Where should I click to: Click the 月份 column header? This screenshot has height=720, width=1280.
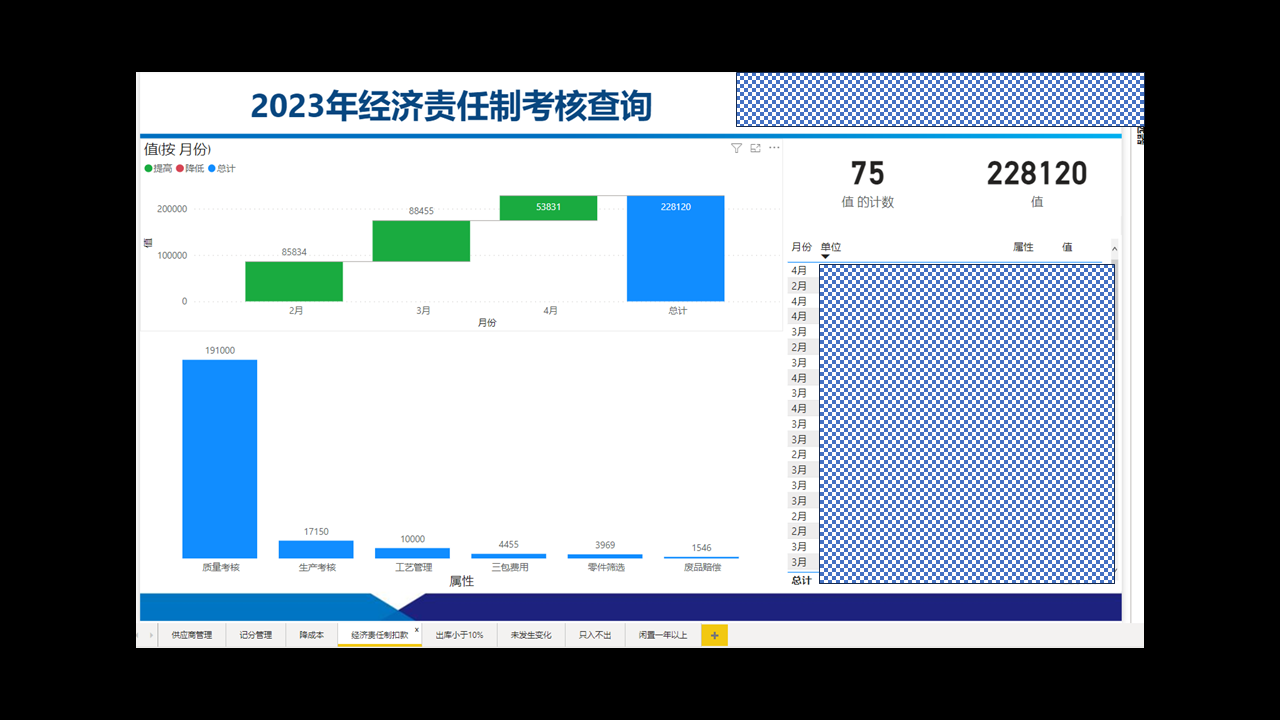(801, 247)
